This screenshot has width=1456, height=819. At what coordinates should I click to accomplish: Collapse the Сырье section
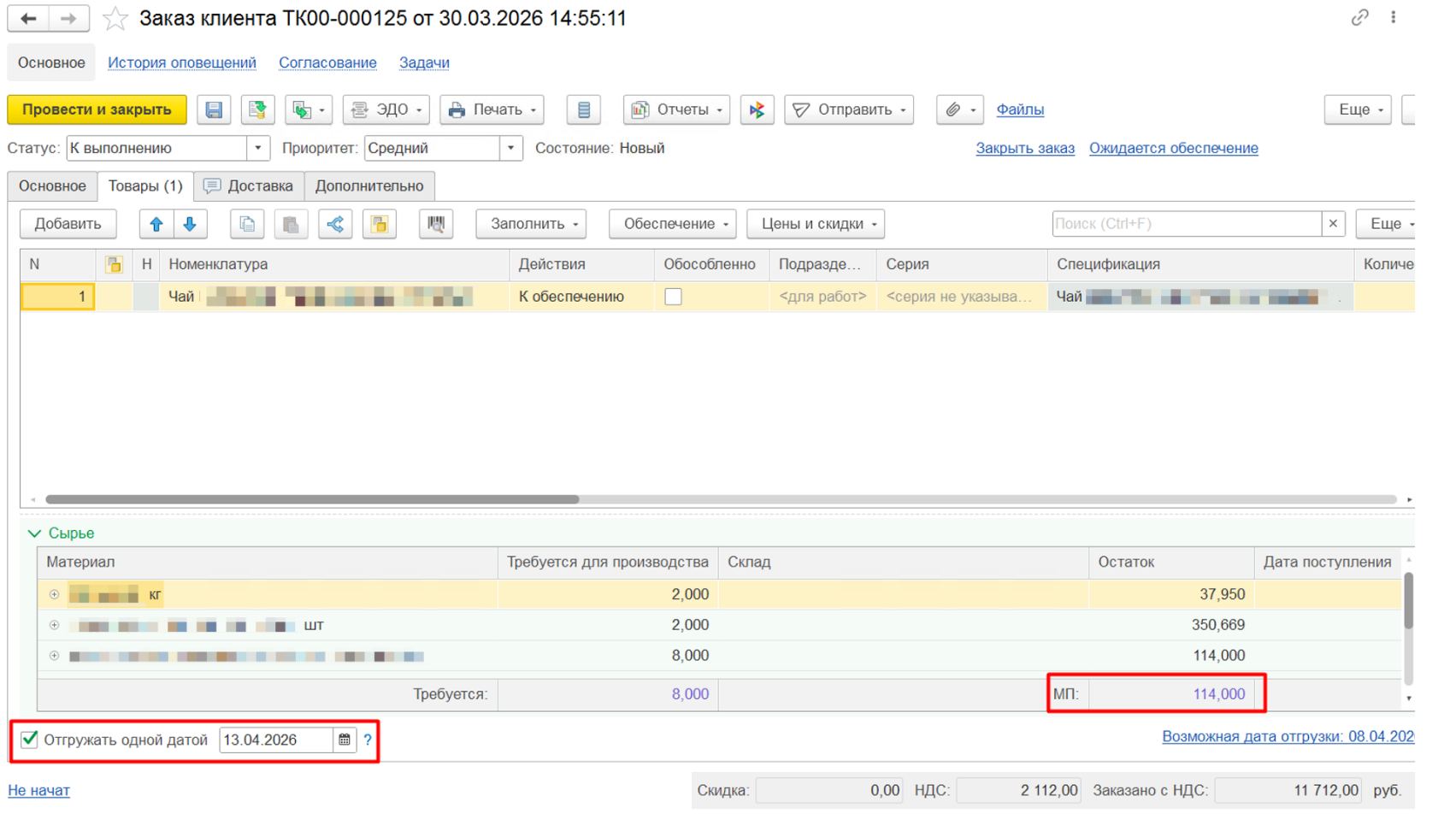pos(34,533)
